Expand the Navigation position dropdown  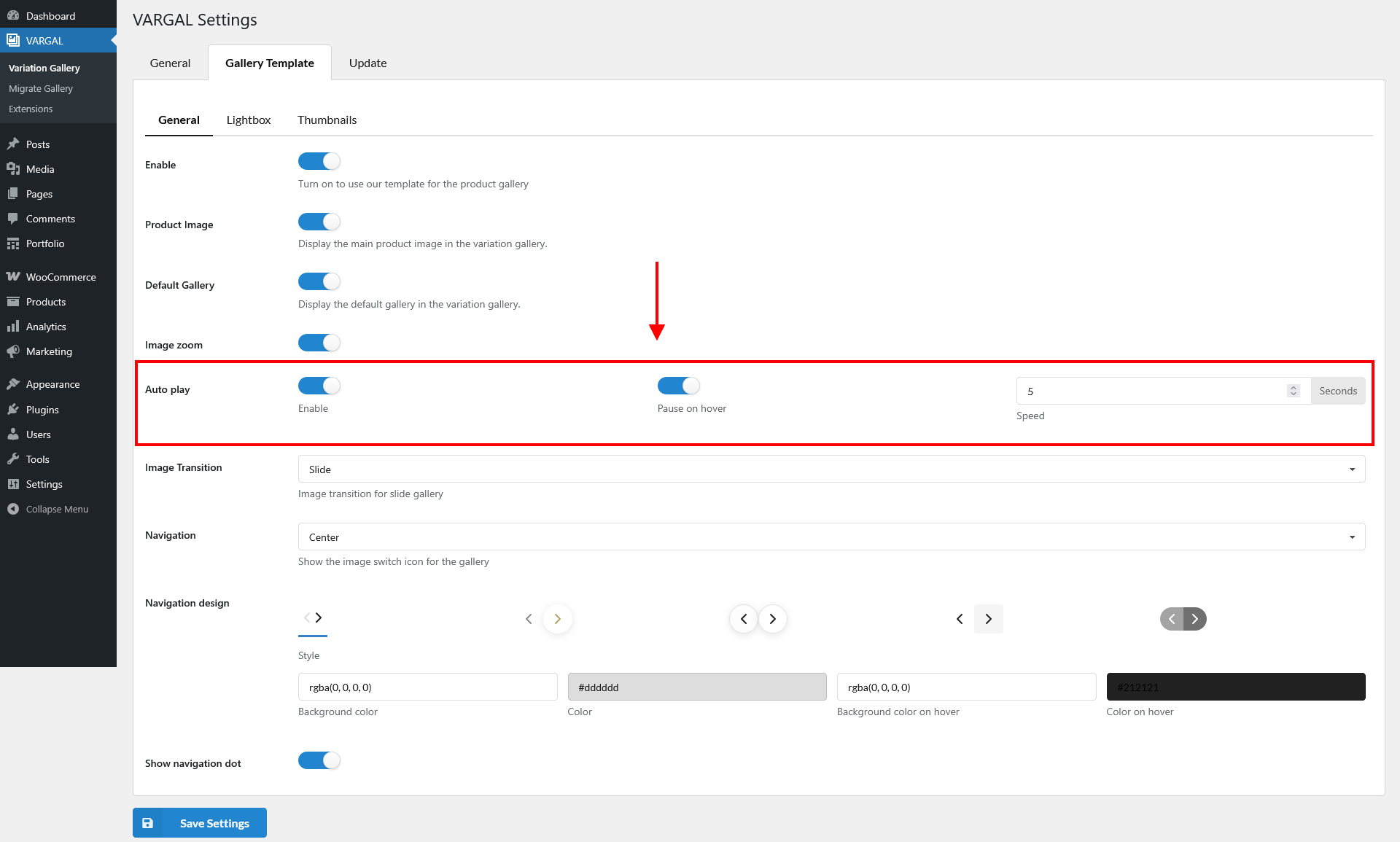point(831,537)
